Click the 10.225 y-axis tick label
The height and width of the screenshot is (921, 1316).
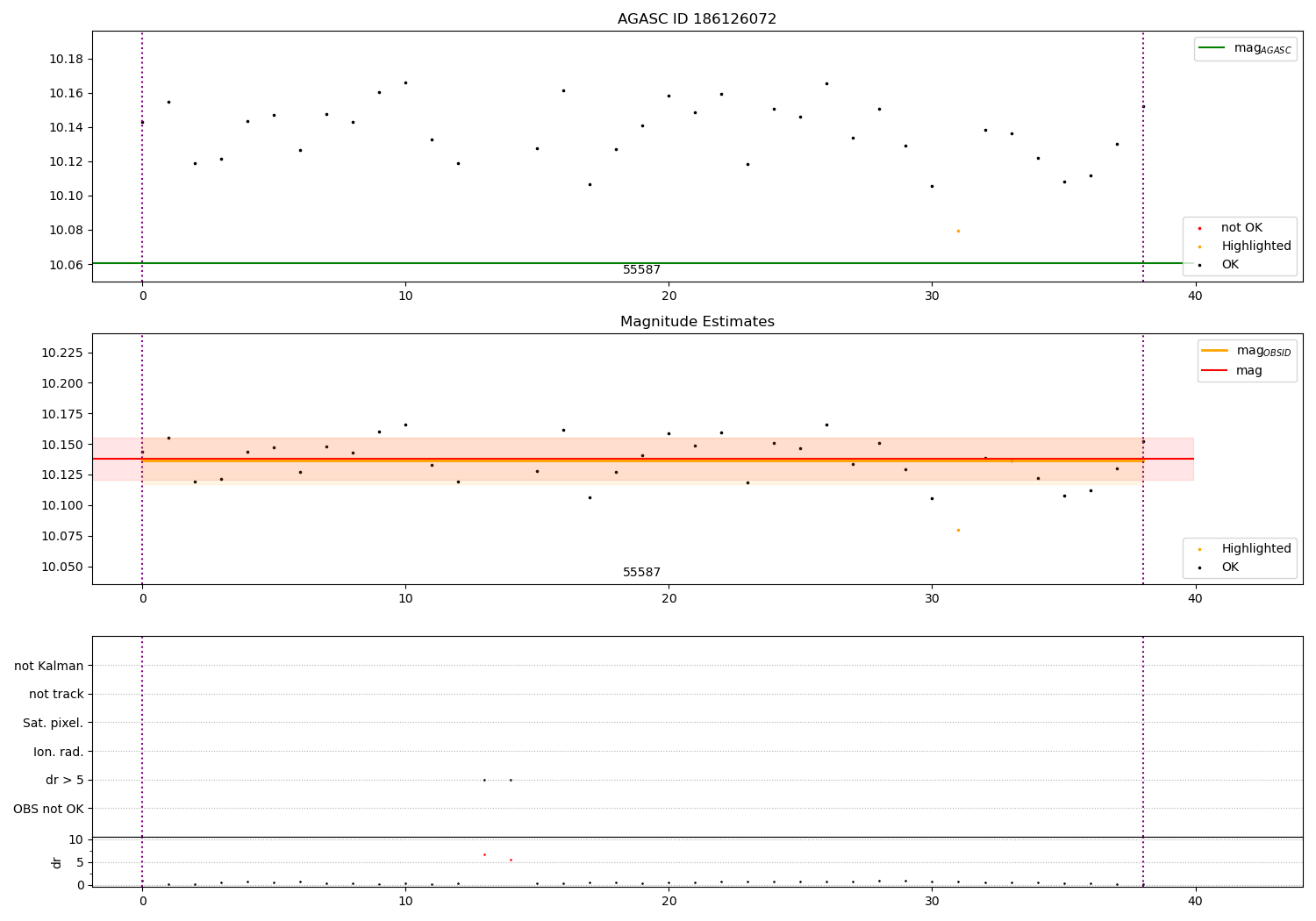(x=62, y=353)
